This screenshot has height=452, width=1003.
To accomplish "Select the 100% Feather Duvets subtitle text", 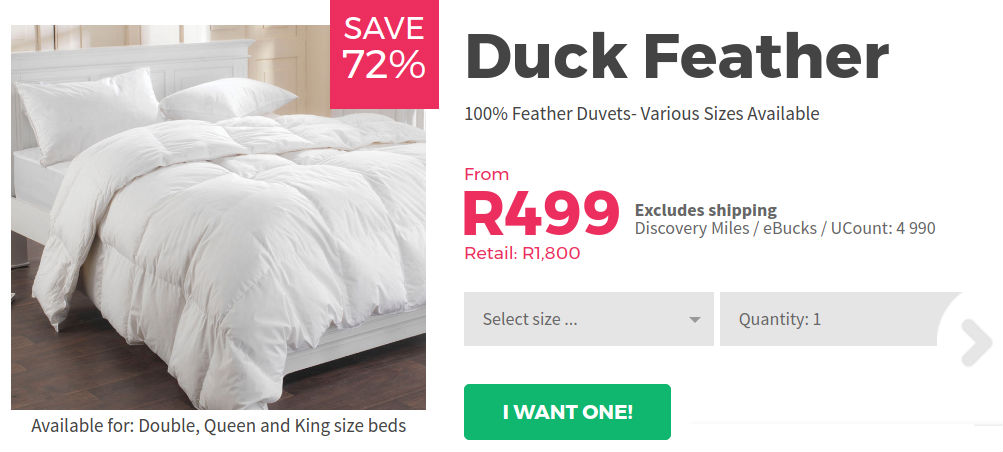I will point(641,114).
